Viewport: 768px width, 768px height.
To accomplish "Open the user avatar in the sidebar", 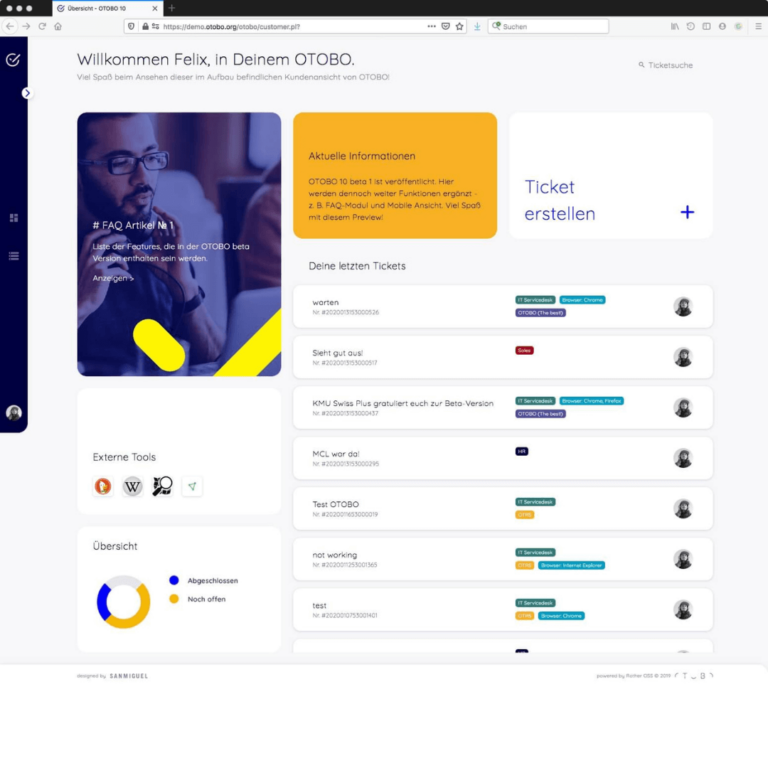I will (14, 413).
